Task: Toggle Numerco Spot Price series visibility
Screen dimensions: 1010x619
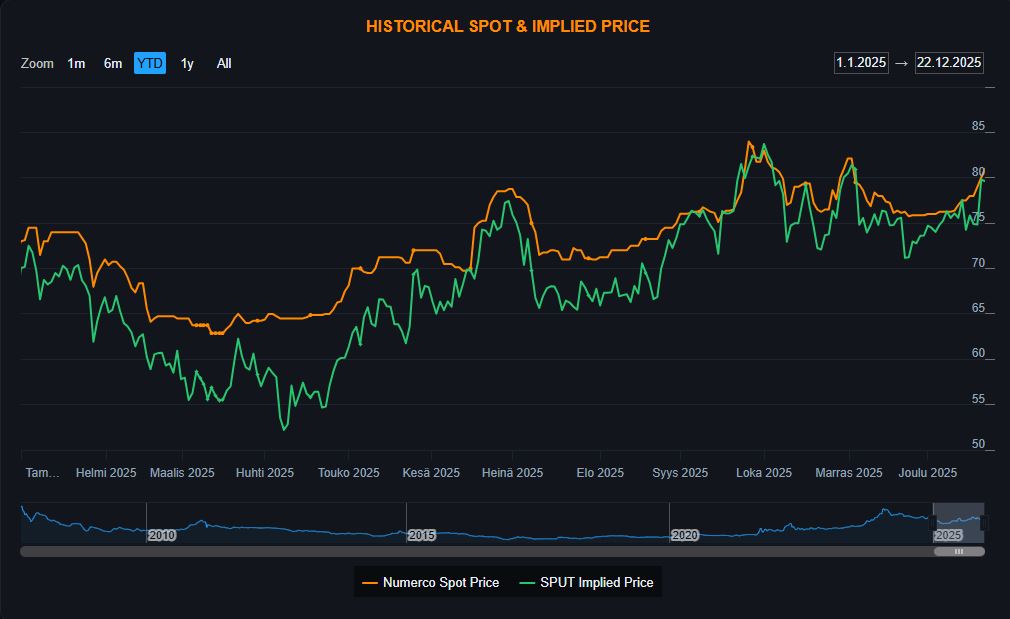Action: point(440,582)
